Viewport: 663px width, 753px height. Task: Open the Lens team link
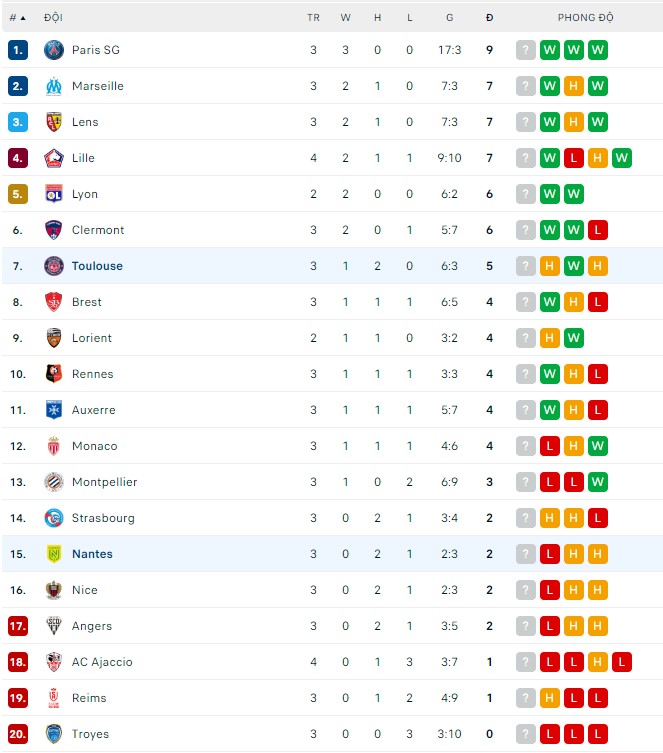(x=85, y=122)
